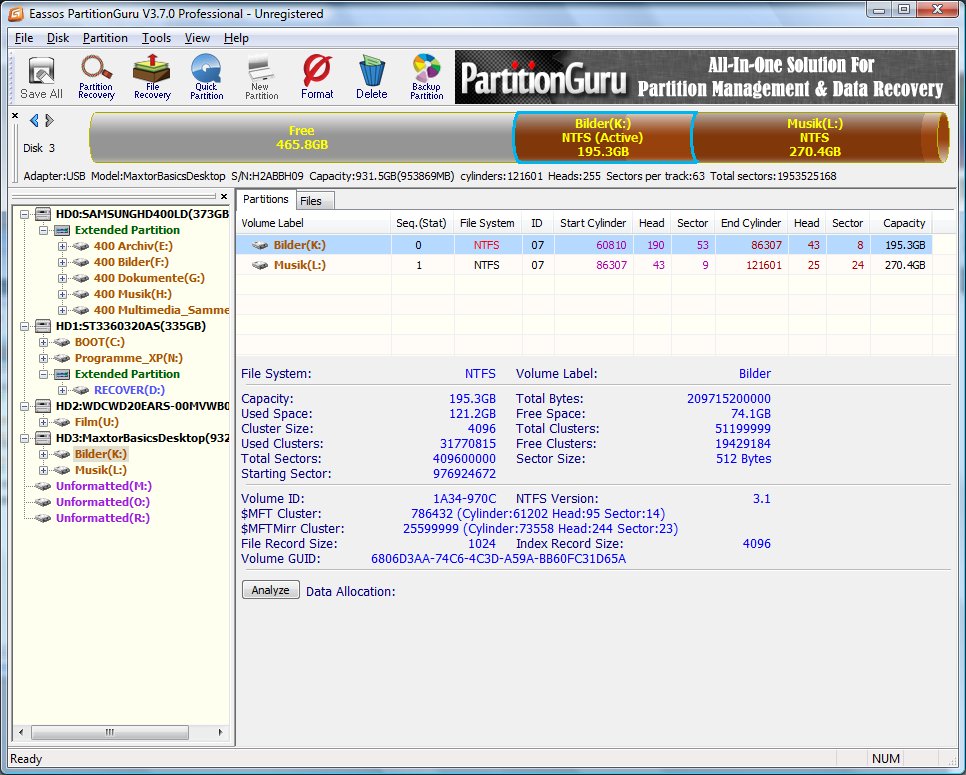Image resolution: width=966 pixels, height=775 pixels.
Task: Select Bilder(K:) under HD3 in tree
Action: (100, 454)
